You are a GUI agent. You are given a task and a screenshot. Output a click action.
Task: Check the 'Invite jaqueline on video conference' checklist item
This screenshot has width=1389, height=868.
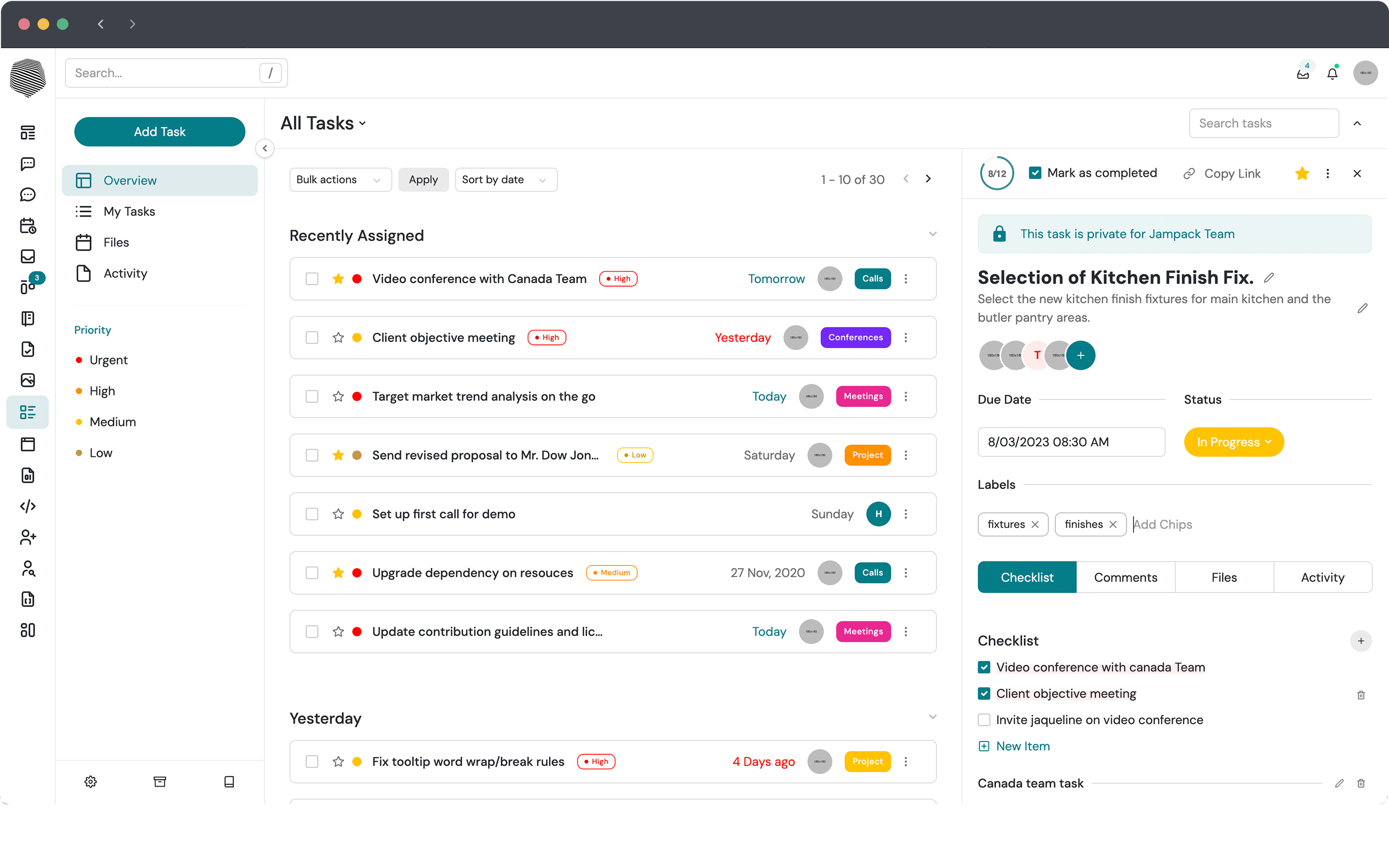984,720
